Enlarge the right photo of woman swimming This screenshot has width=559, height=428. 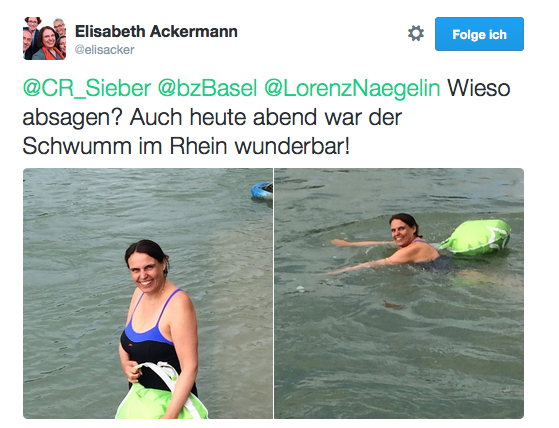tap(399, 293)
